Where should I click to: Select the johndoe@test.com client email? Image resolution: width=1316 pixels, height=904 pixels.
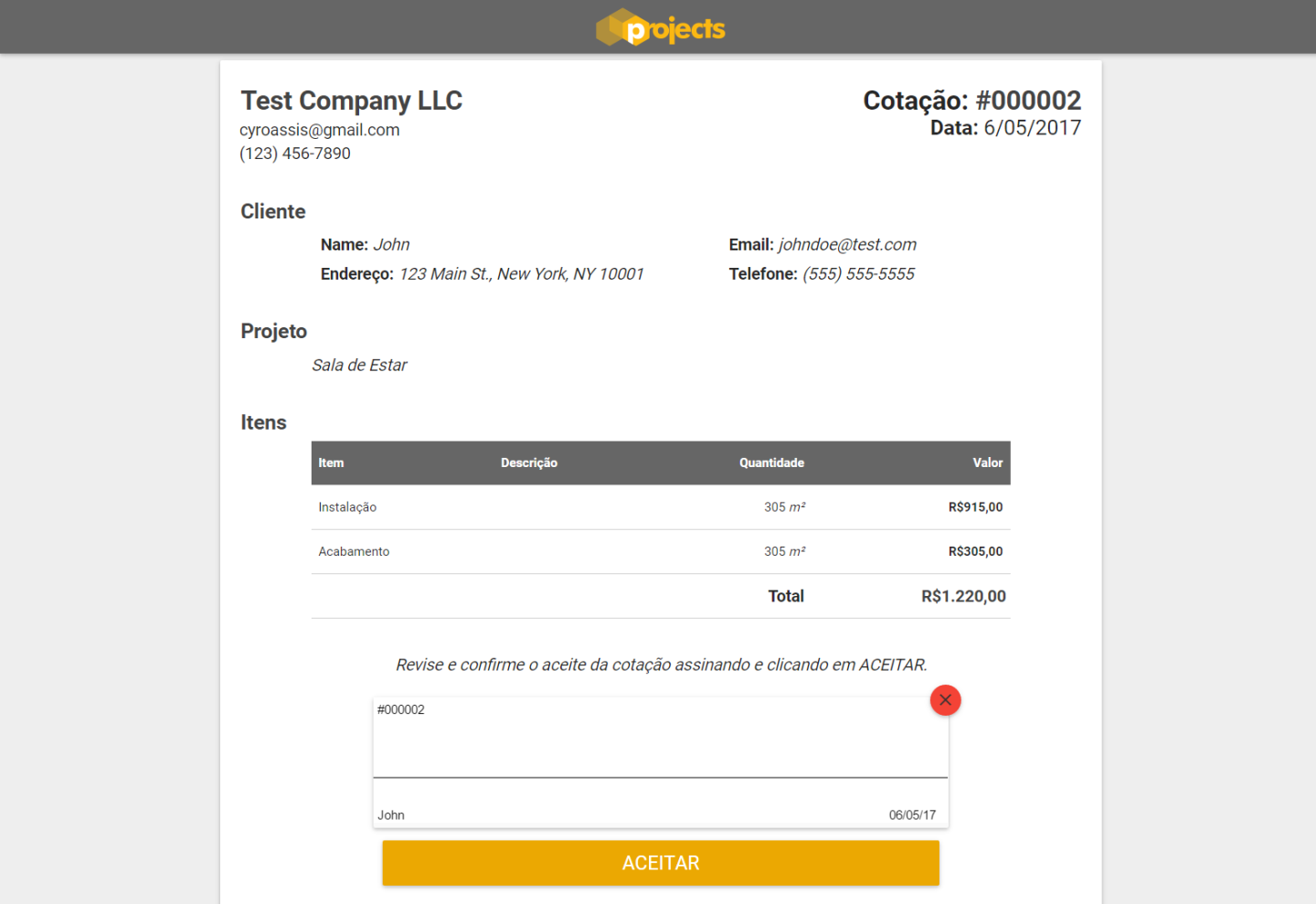[846, 244]
